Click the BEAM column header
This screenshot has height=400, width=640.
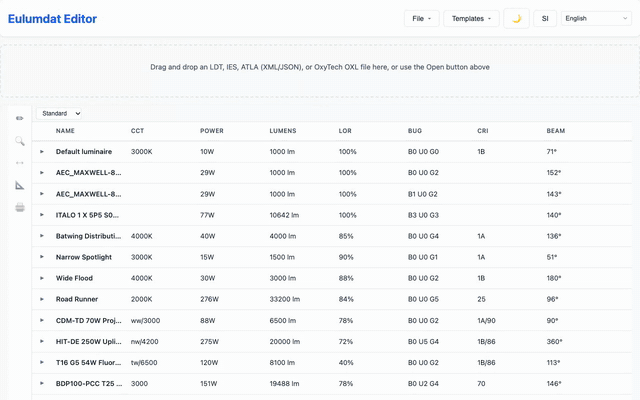556,131
